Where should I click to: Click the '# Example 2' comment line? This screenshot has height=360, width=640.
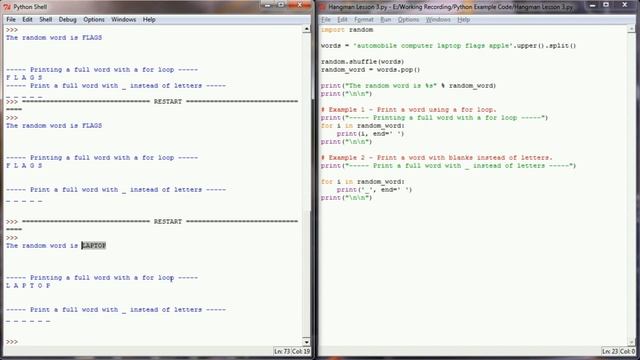coord(436,158)
